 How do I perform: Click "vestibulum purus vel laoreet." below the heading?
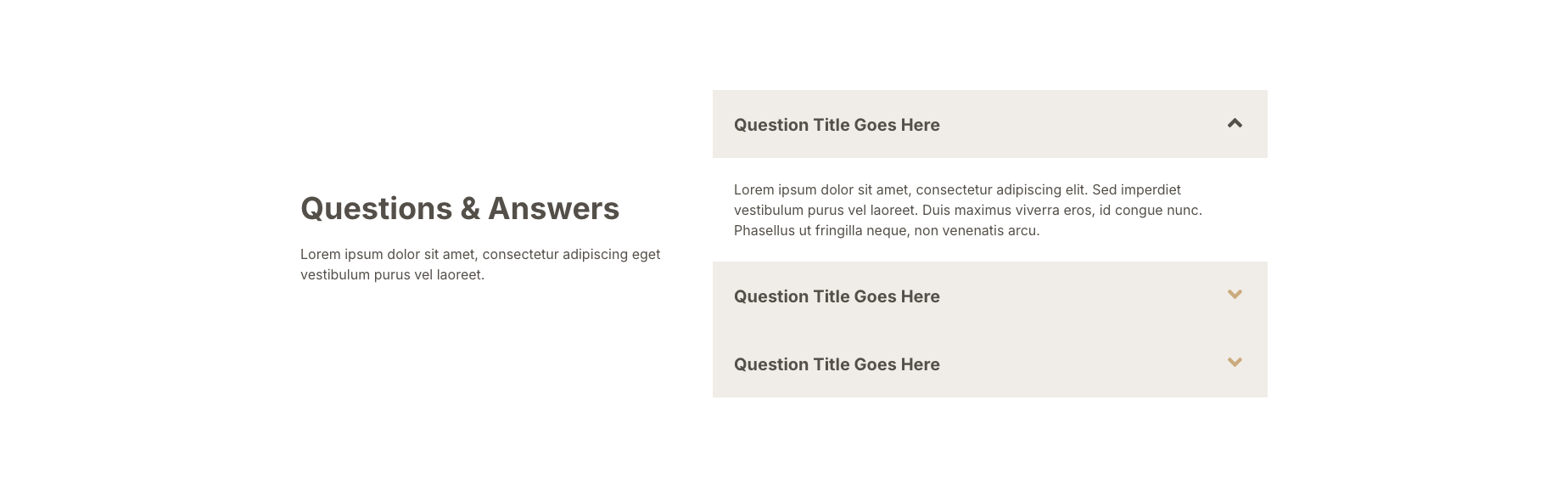392,274
